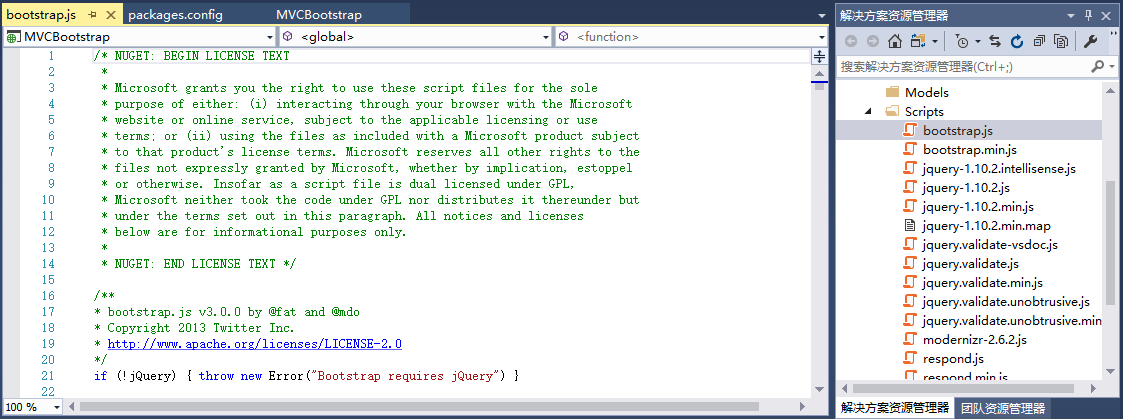
Task: Click the Refresh icon in Solution Explorer toolbar
Action: pos(1017,41)
